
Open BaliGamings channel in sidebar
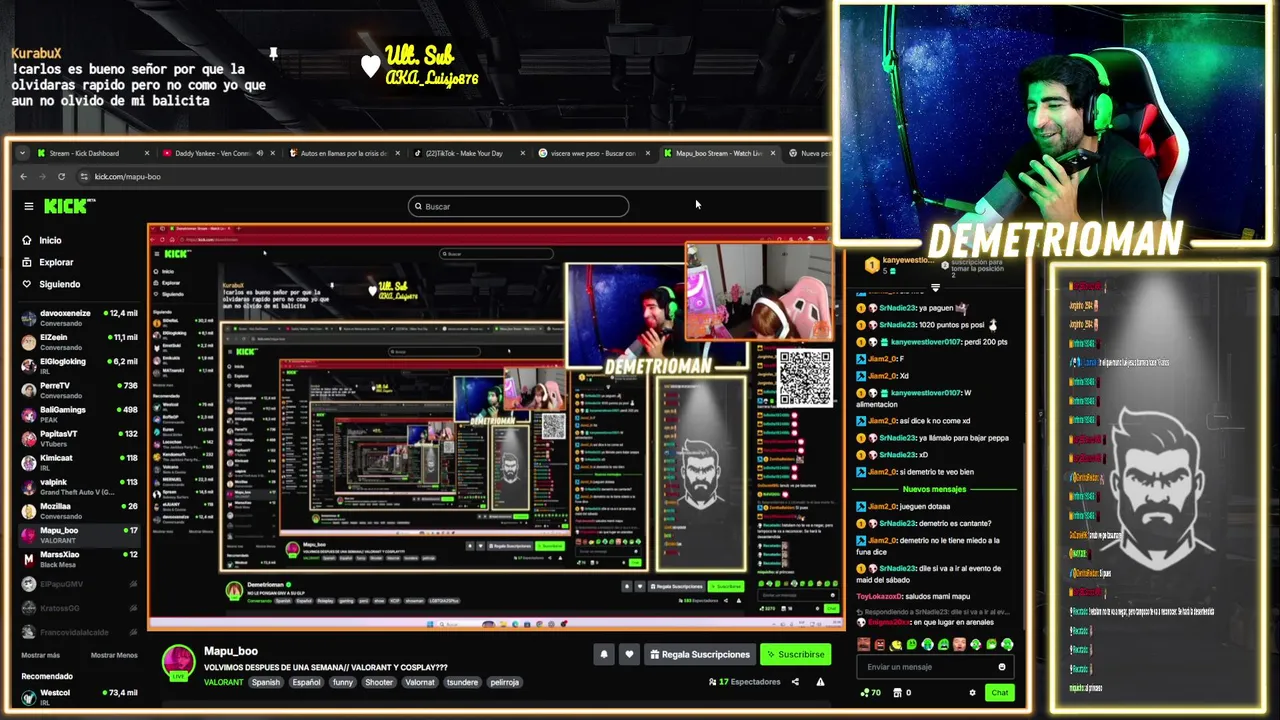click(79, 414)
